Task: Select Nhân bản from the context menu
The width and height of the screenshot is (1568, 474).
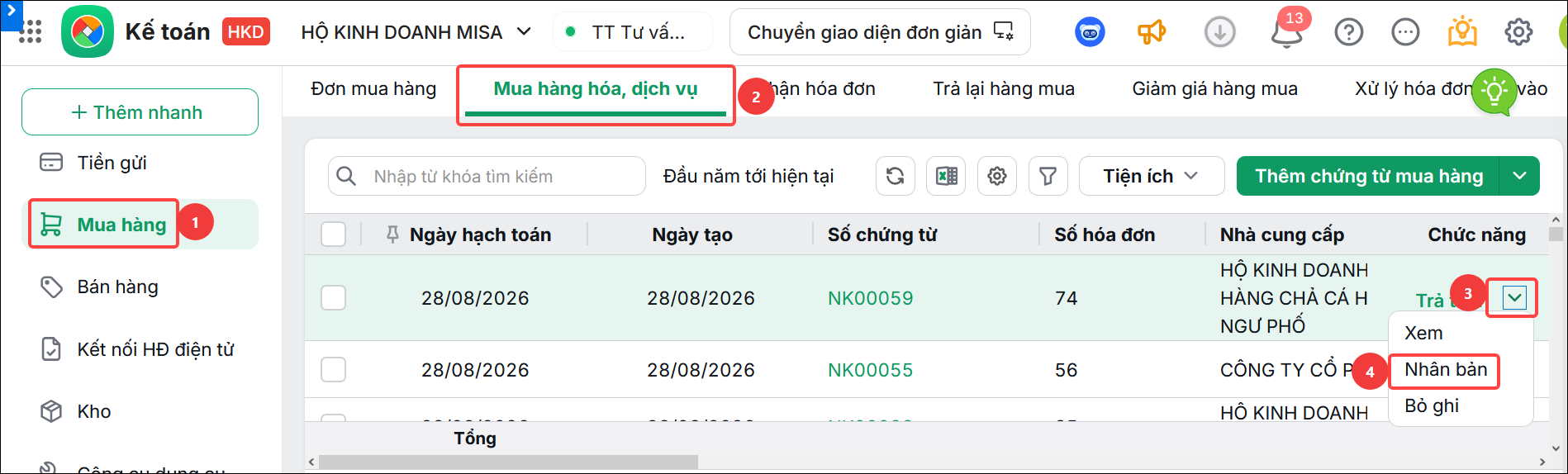Action: [1446, 369]
